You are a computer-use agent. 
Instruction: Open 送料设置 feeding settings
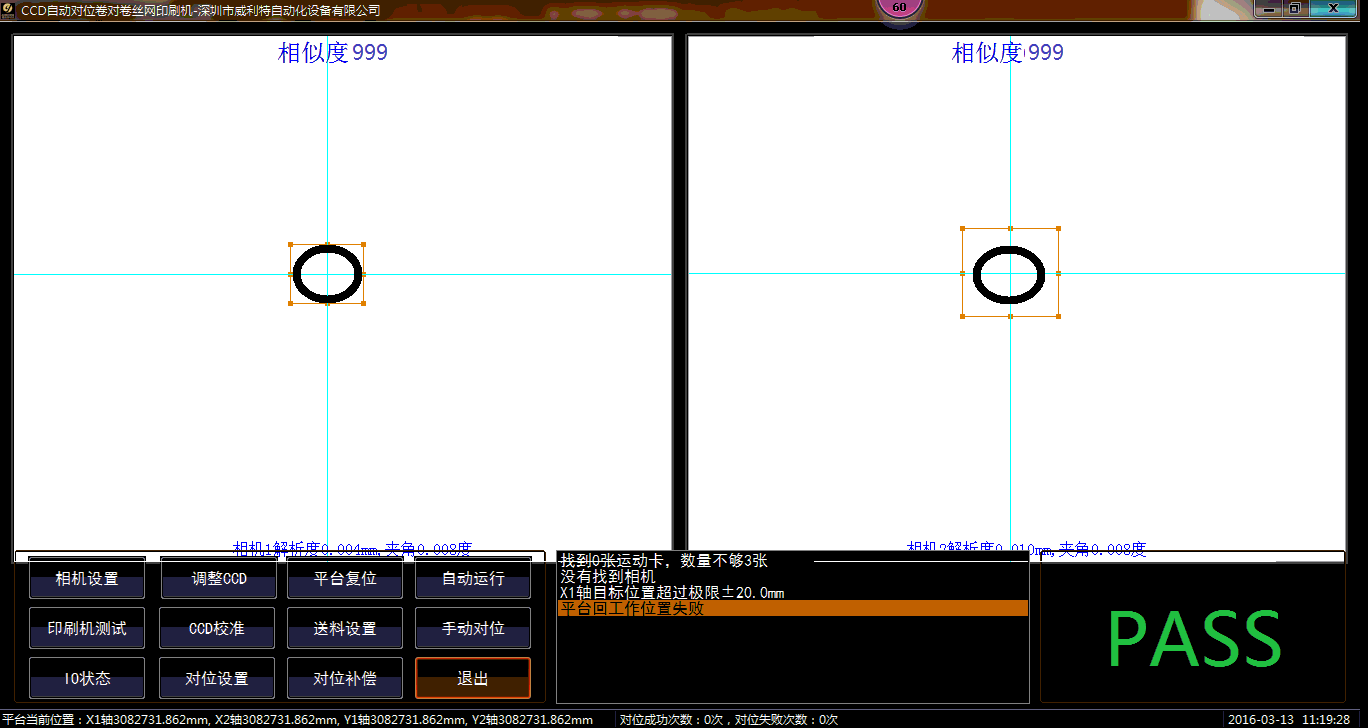(x=345, y=628)
